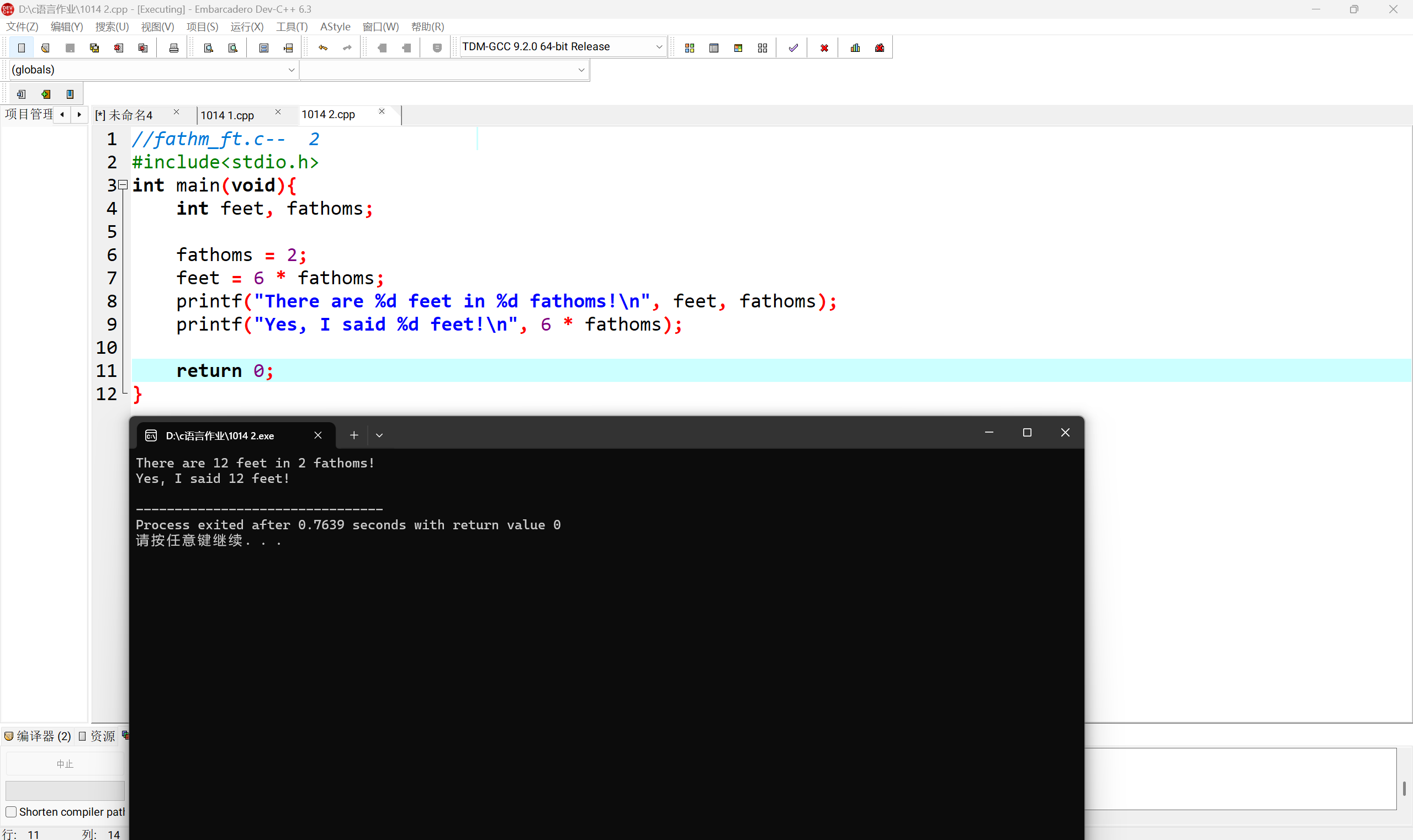The image size is (1413, 840).
Task: Open the console tab list dropdown arrow
Action: pos(379,435)
